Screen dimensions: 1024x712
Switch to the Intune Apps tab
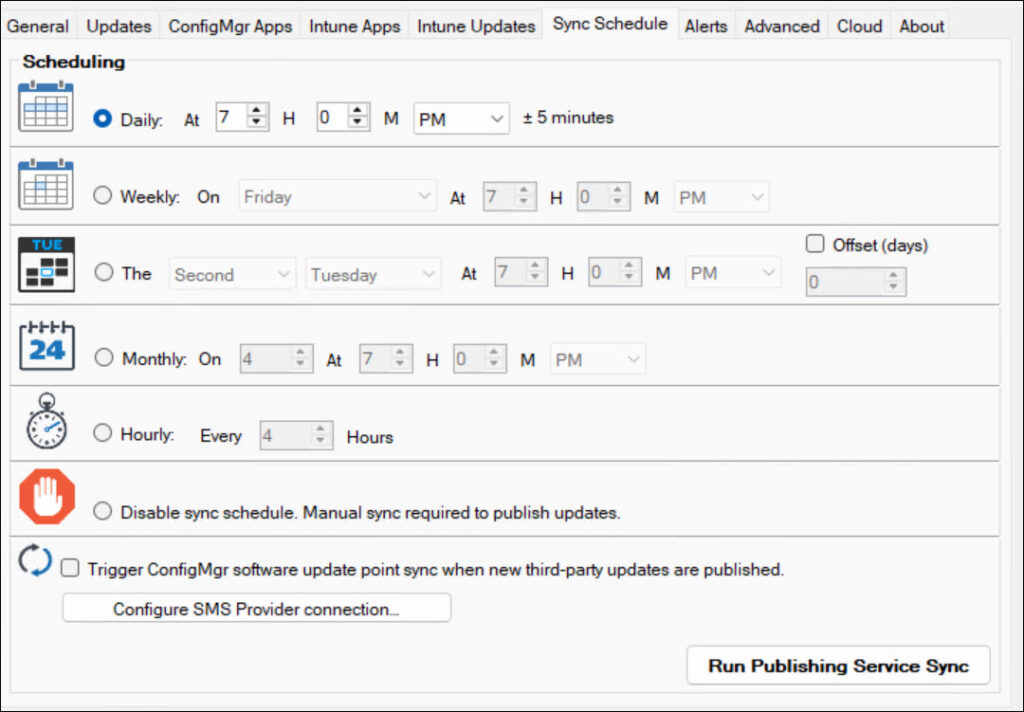coord(355,27)
